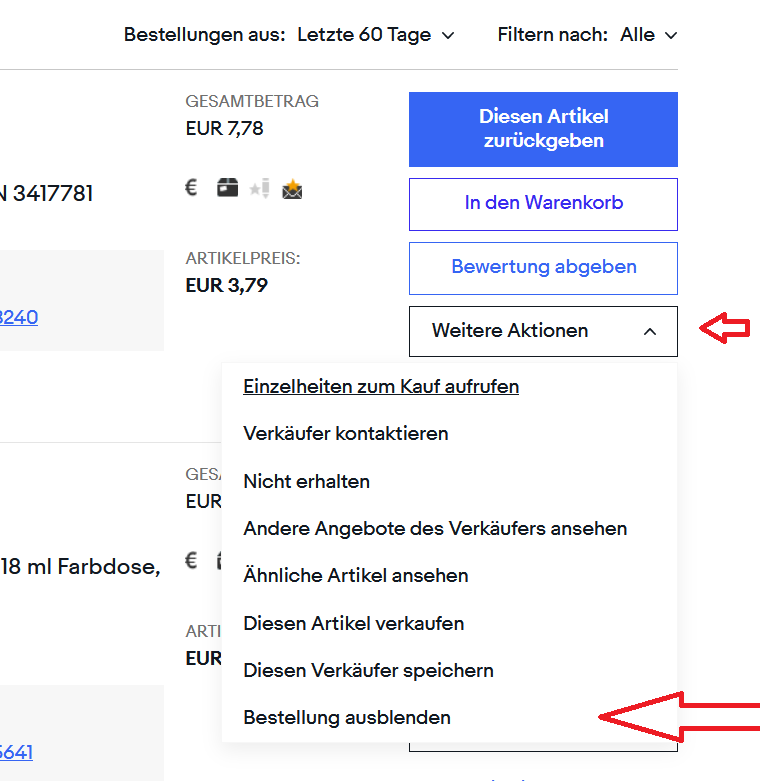Open 'Andere Angebote des Verkäufers ansehen'

point(435,528)
